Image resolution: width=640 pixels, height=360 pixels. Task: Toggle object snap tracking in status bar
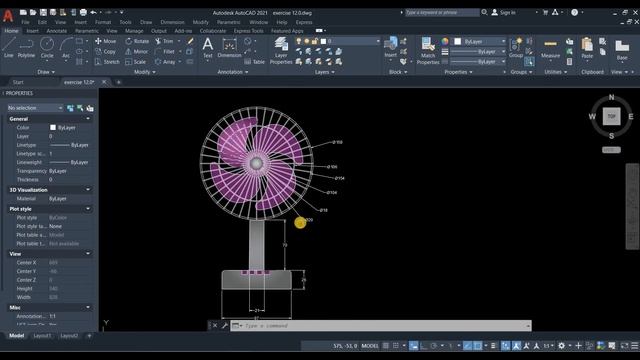pos(467,346)
